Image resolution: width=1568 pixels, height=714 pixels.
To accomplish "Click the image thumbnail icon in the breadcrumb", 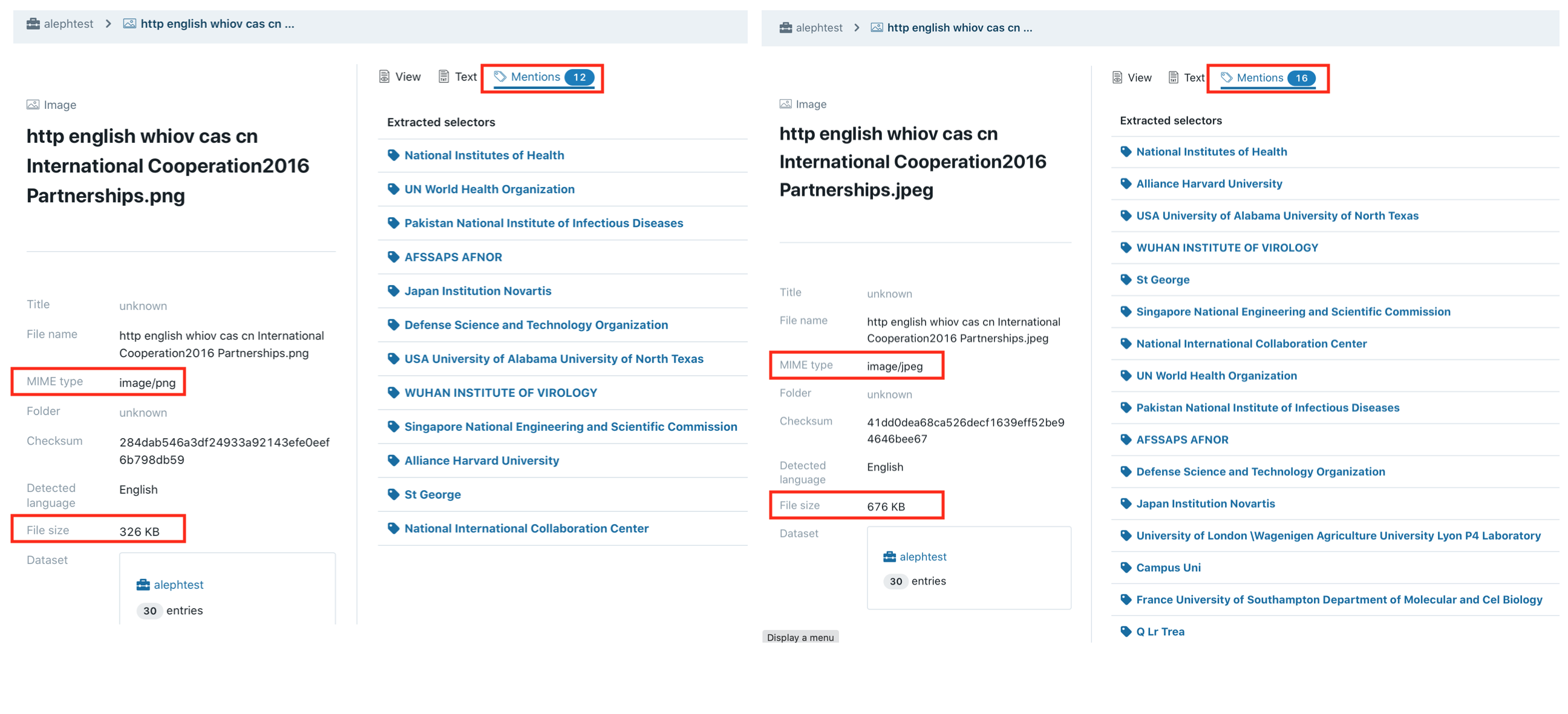I will click(129, 23).
